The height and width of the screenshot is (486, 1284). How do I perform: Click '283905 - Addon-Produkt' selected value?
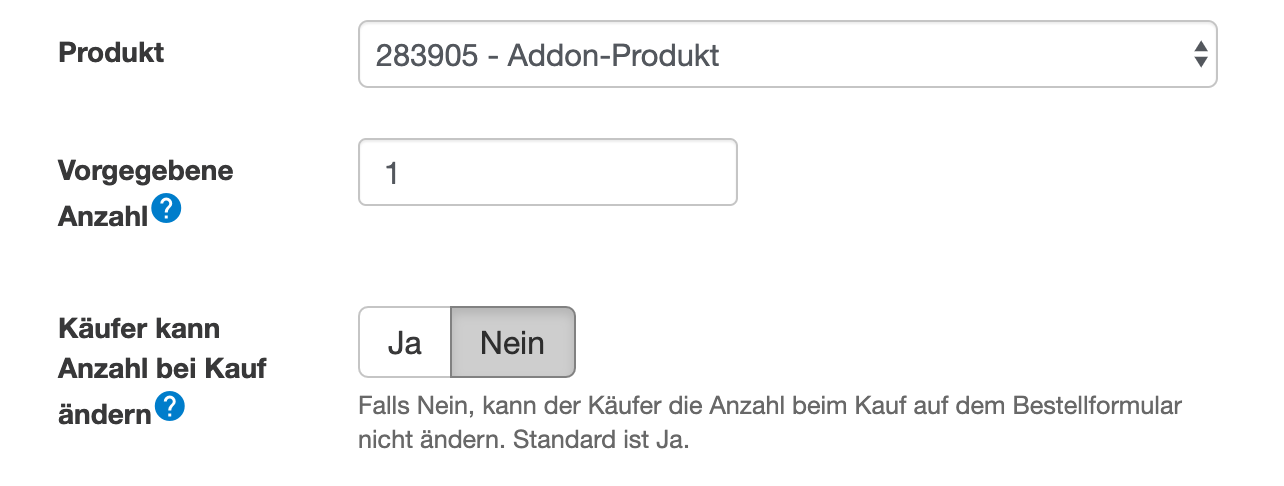click(547, 55)
